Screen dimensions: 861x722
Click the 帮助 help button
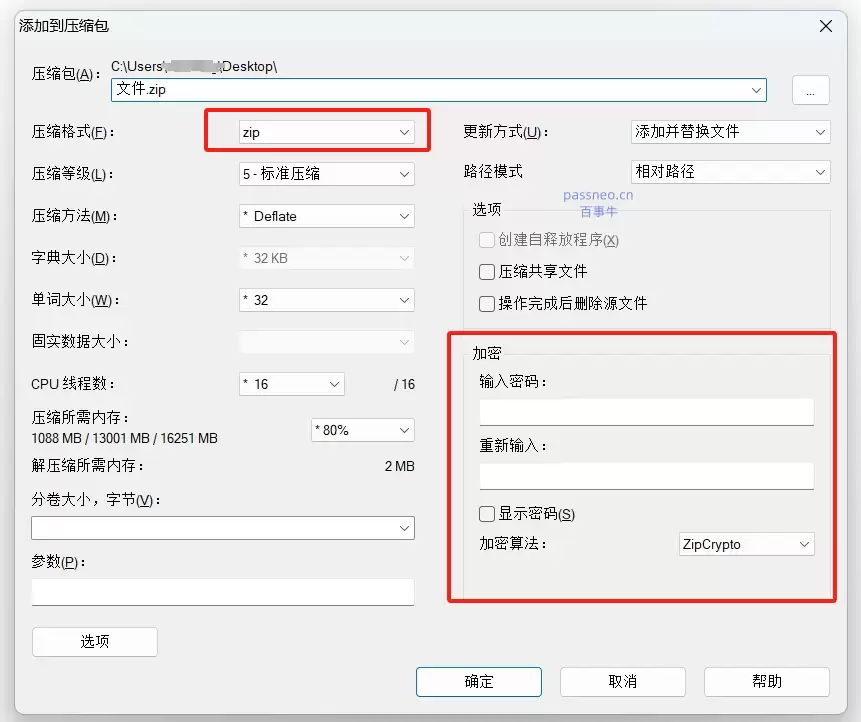point(766,681)
